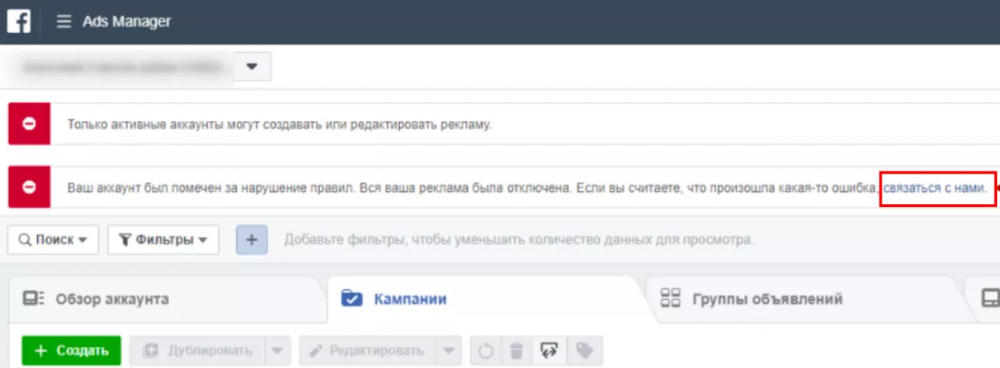Viewport: 1000px width, 368px height.
Task: Click the revert/undo circular arrow icon
Action: (486, 351)
